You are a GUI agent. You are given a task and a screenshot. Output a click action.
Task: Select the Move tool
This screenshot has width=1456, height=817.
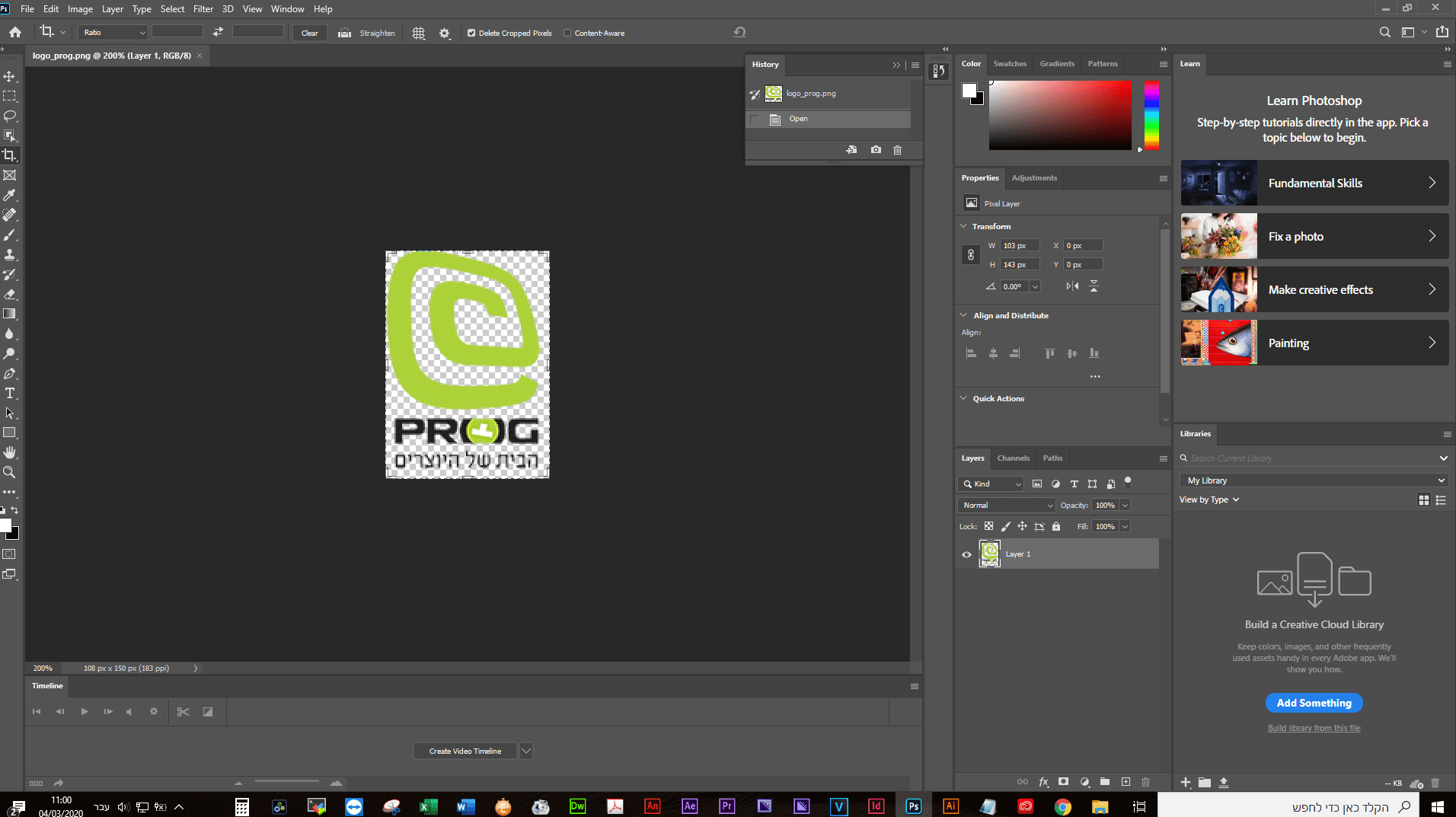point(10,77)
